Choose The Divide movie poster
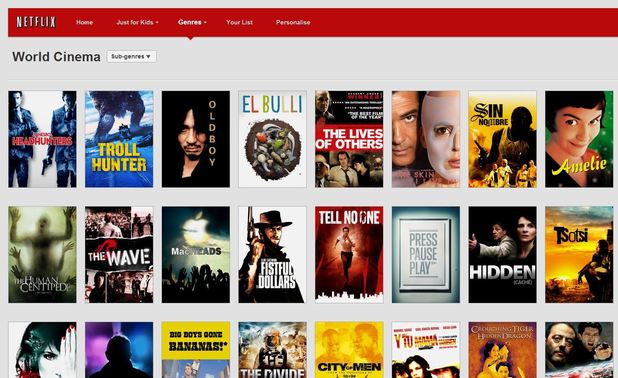This screenshot has width=618, height=378. [272, 350]
